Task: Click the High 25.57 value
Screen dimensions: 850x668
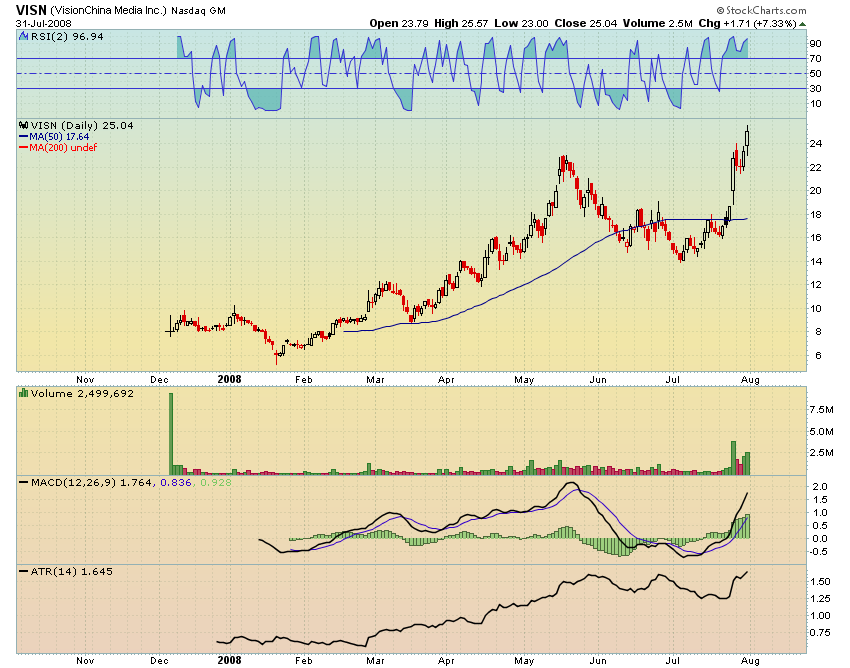Action: [x=461, y=23]
